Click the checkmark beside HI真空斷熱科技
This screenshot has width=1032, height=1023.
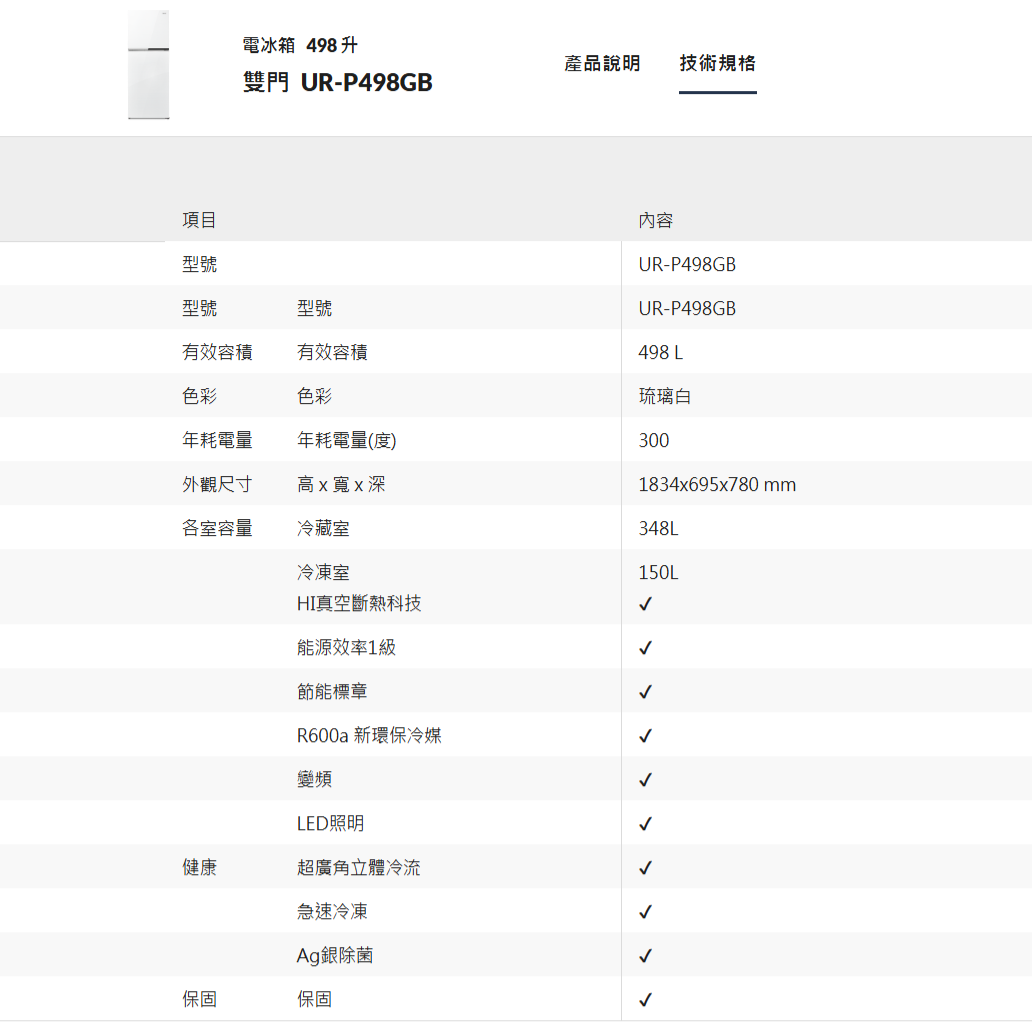click(x=645, y=604)
